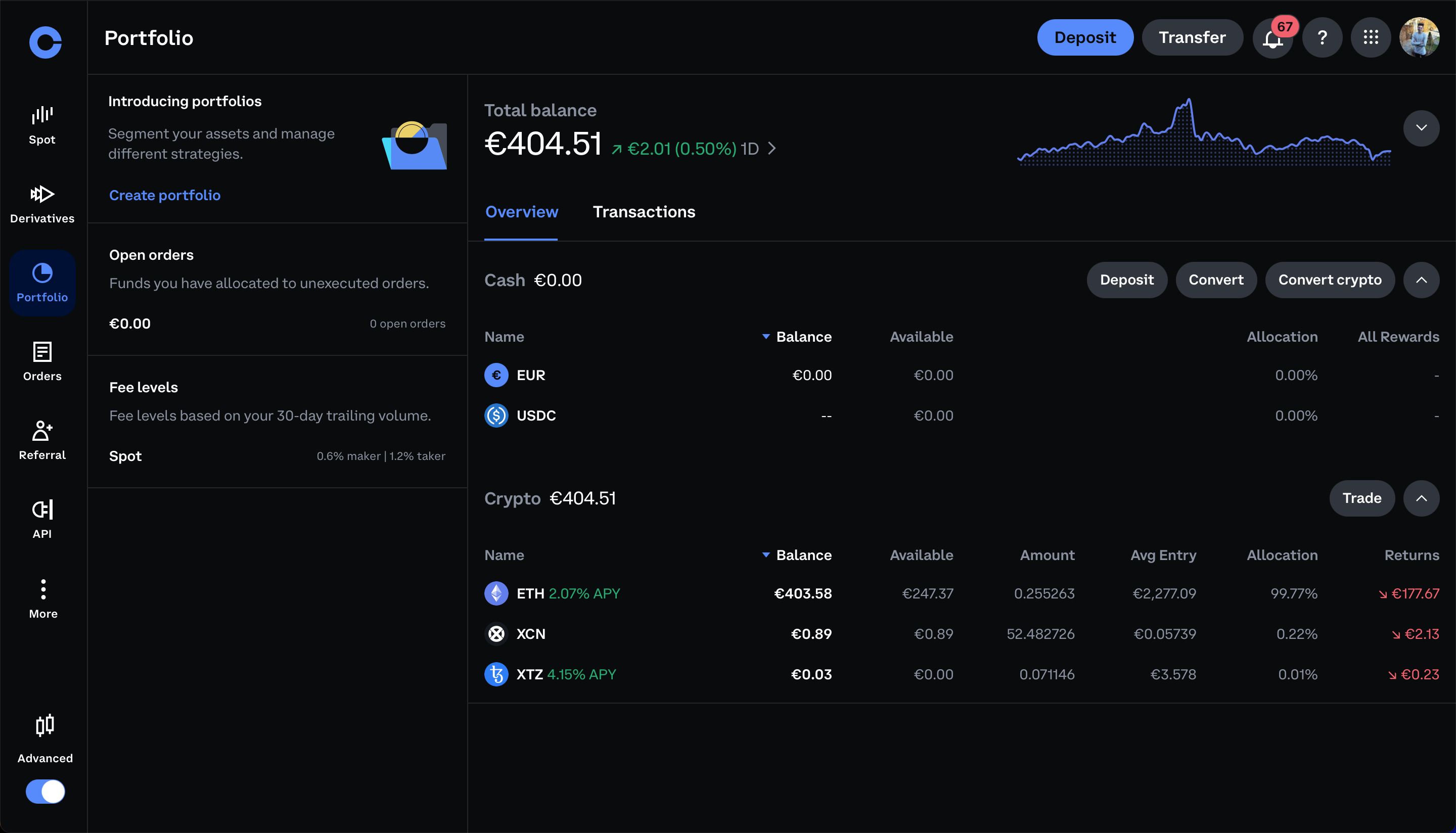Open the Referral page
Image resolution: width=1456 pixels, height=833 pixels.
pos(42,441)
